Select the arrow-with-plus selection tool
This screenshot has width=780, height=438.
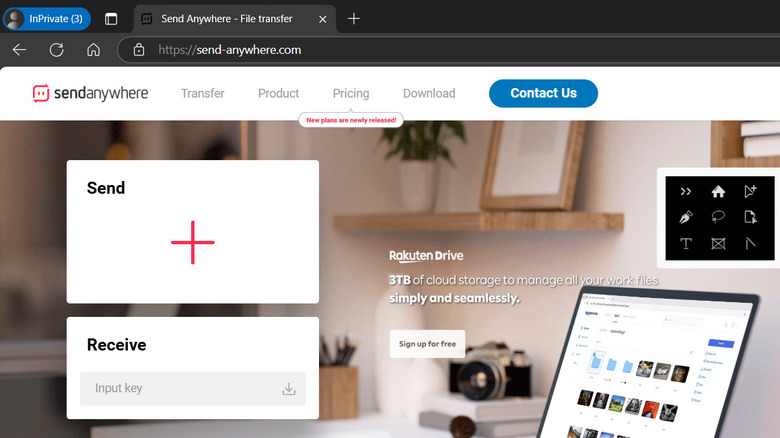coord(750,191)
